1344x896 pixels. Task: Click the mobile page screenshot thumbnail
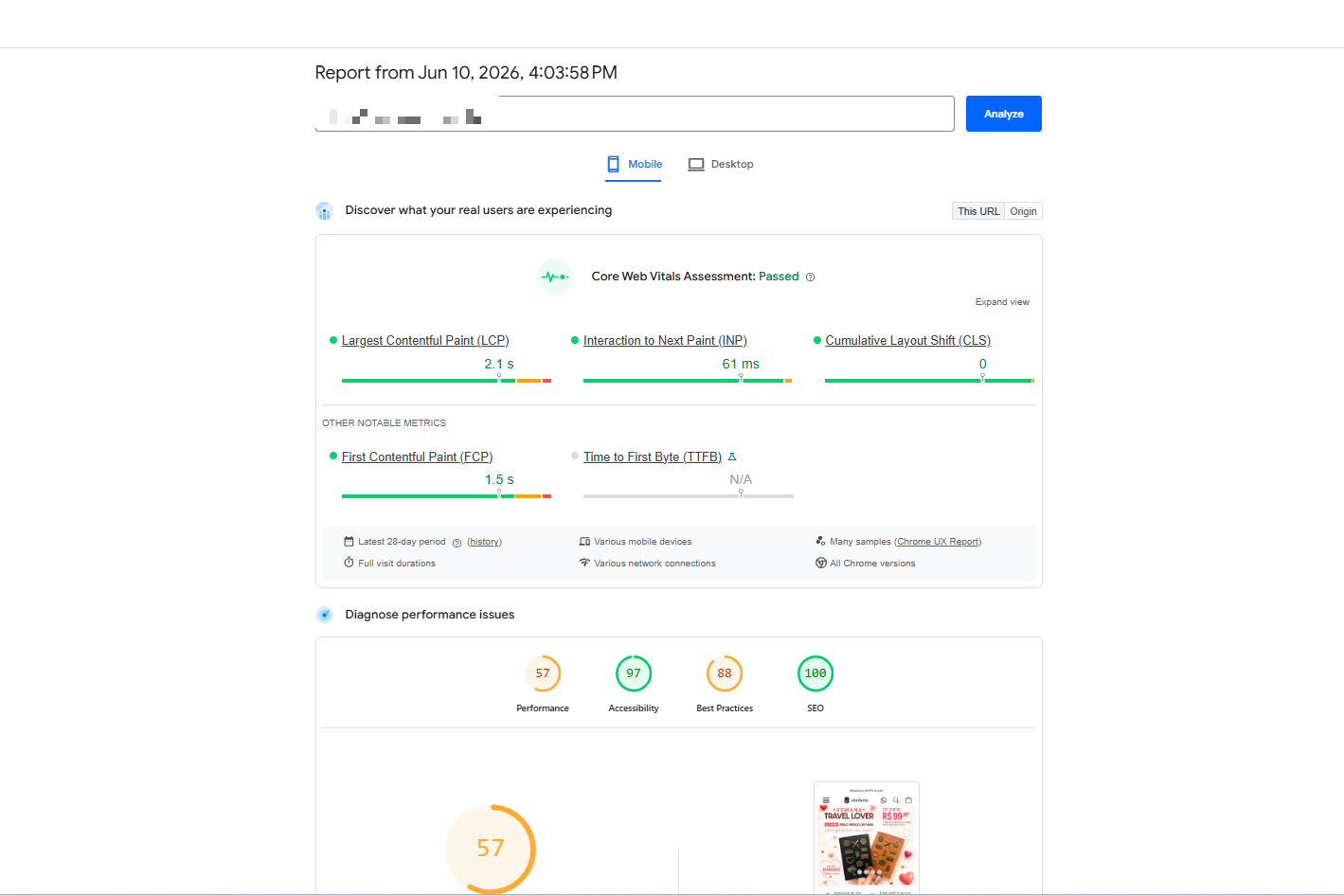tap(867, 838)
